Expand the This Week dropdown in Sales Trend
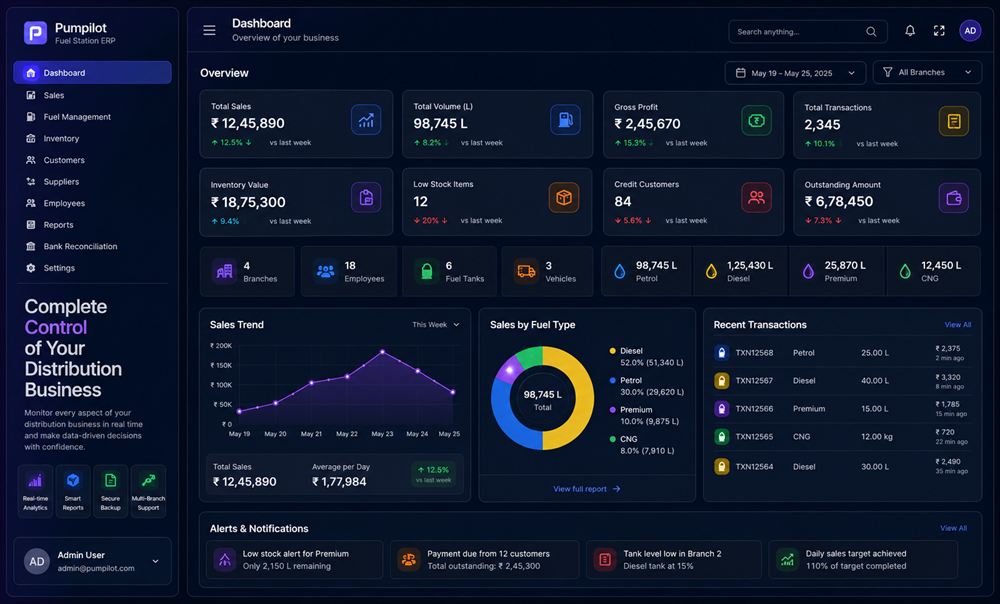Viewport: 1000px width, 604px height. (436, 325)
